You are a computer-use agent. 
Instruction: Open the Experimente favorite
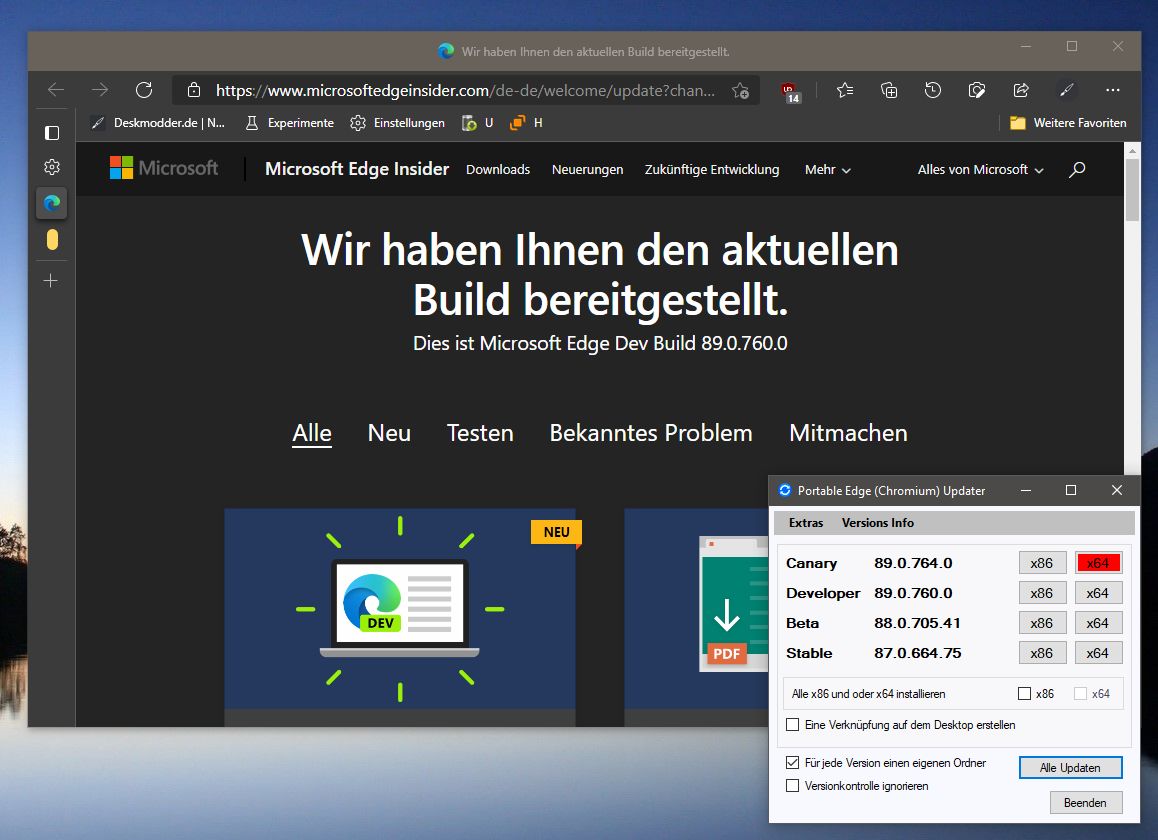coord(290,123)
